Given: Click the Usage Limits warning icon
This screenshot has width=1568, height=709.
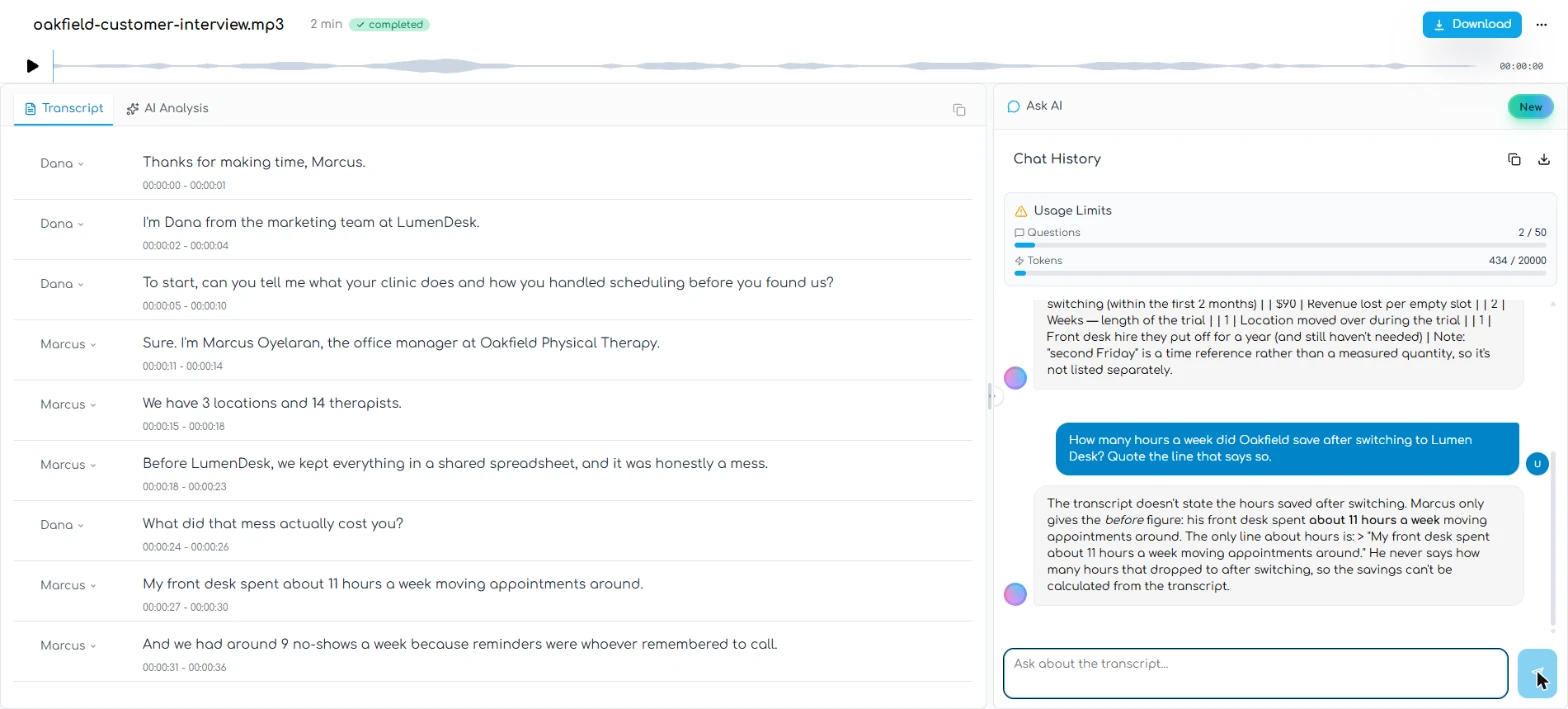Looking at the screenshot, I should click(1021, 211).
